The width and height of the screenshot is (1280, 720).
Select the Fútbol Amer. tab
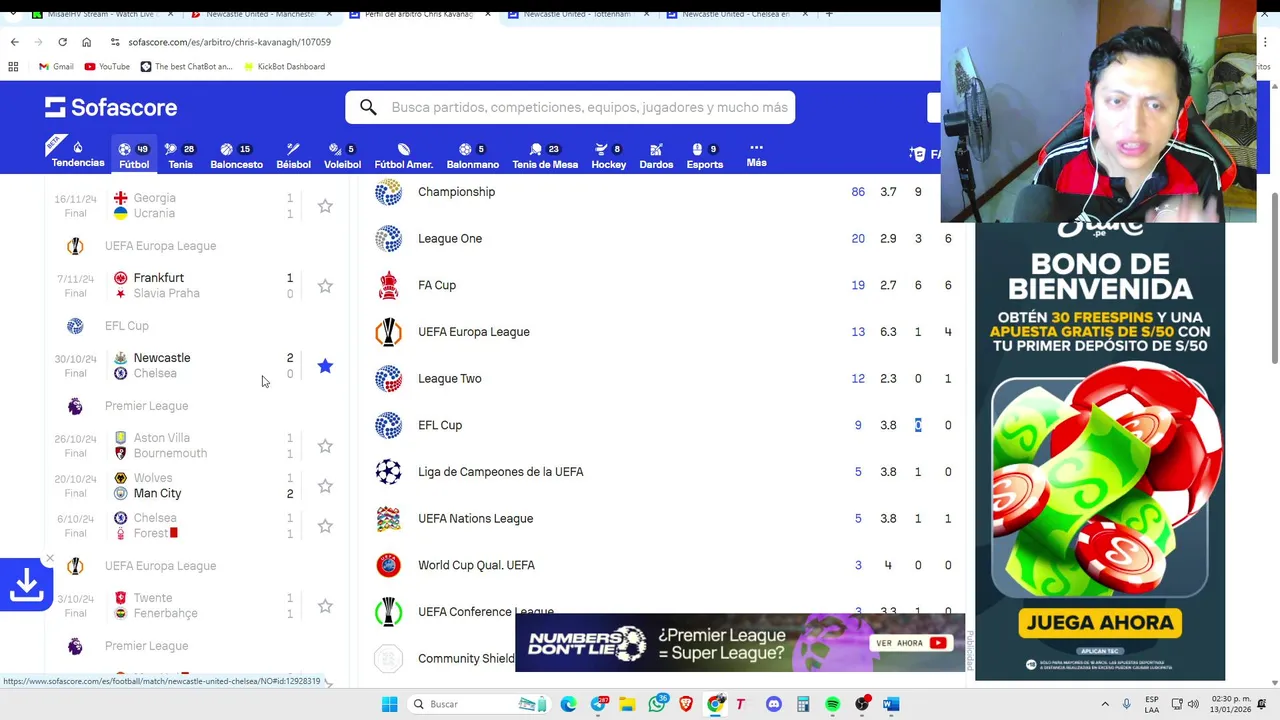[403, 155]
